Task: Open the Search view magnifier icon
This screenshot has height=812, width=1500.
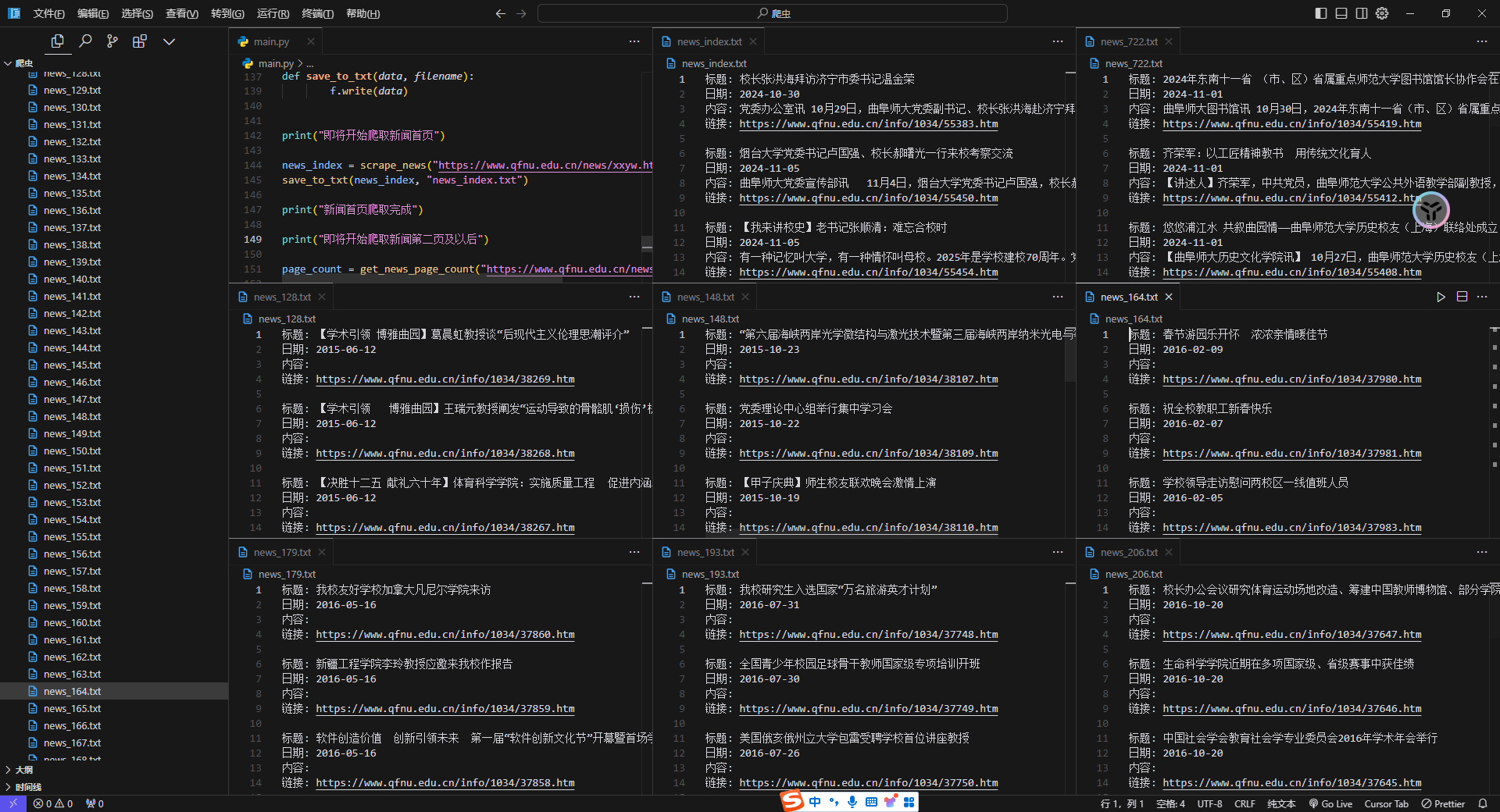Action: click(x=85, y=41)
